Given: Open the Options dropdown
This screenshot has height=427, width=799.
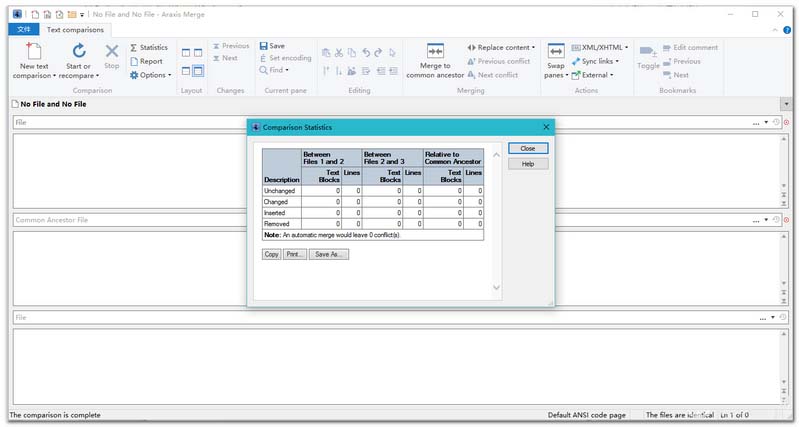Looking at the screenshot, I should pos(150,75).
